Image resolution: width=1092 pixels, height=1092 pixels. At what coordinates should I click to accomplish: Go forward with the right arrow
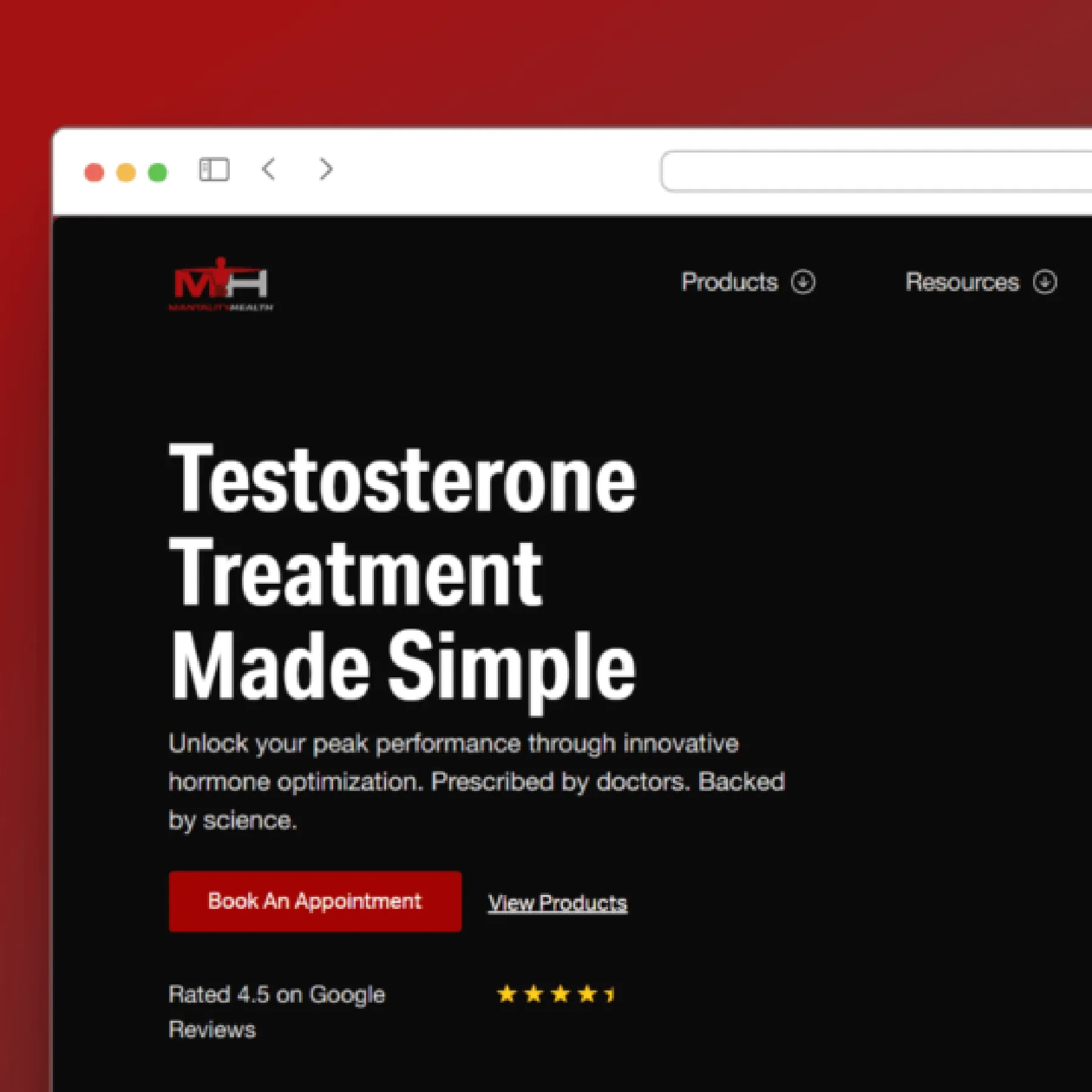tap(326, 169)
